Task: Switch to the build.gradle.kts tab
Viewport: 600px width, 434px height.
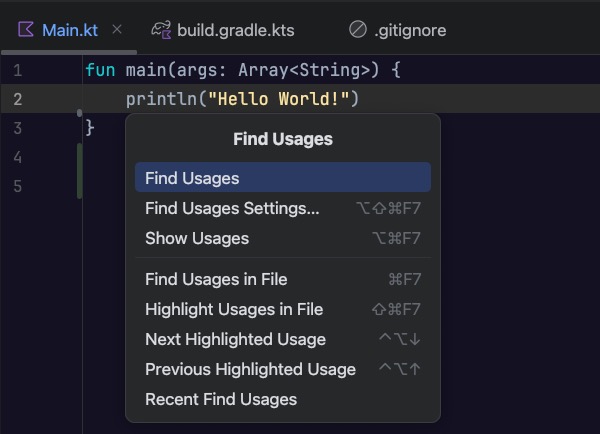Action: coord(235,30)
